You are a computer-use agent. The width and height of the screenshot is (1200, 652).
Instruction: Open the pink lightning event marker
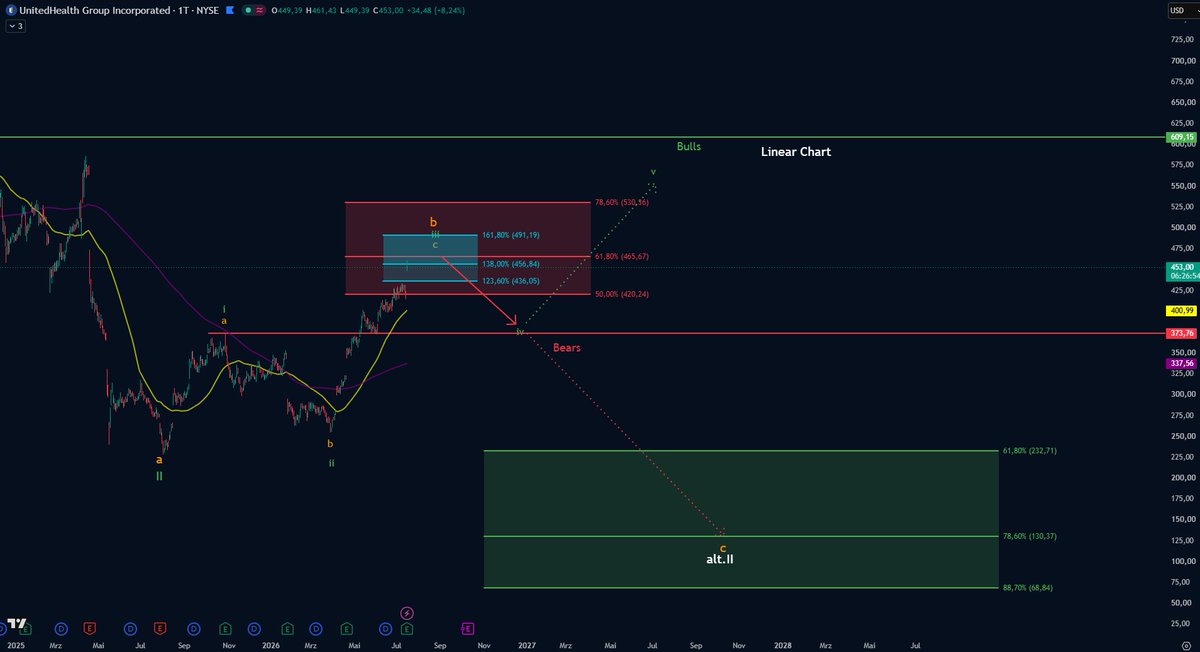tap(407, 613)
